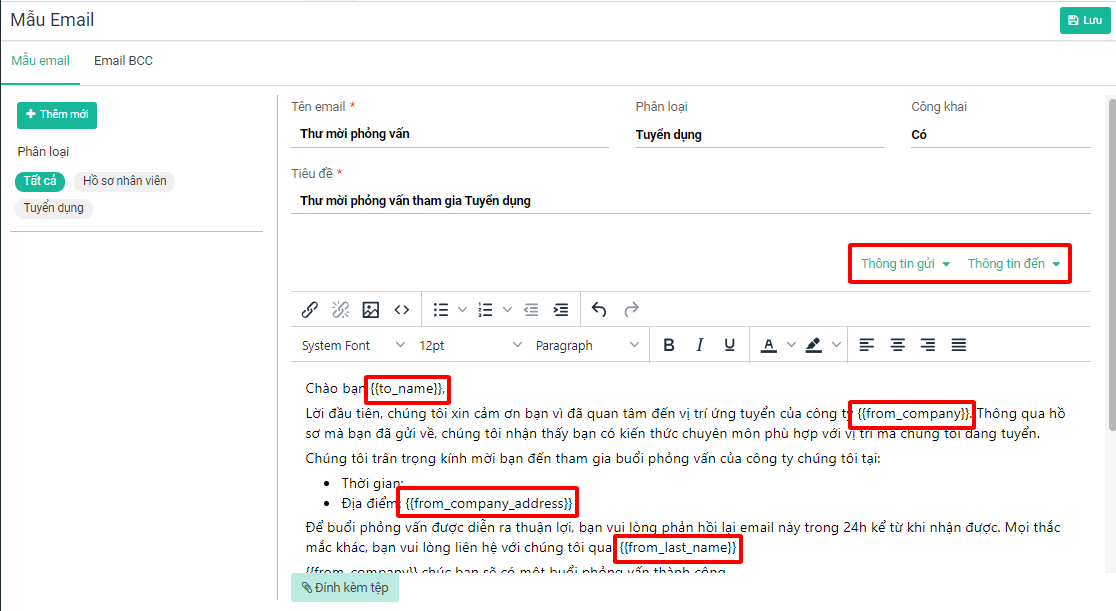
Task: Click the numbered list icon
Action: [x=487, y=310]
